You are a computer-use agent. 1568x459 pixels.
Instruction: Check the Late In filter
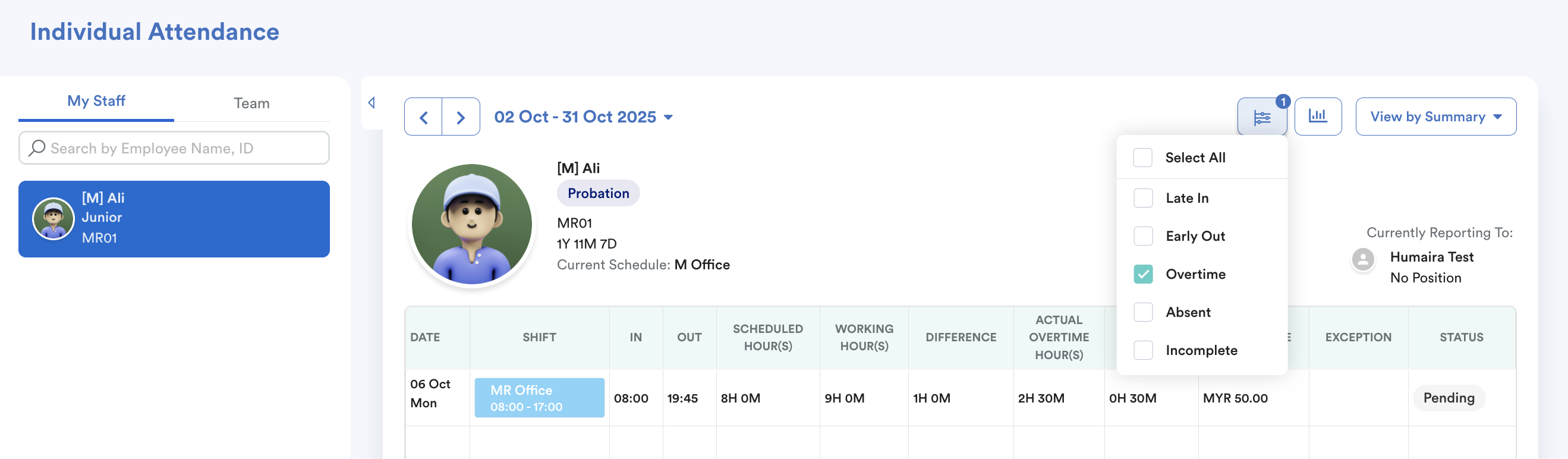click(1143, 198)
